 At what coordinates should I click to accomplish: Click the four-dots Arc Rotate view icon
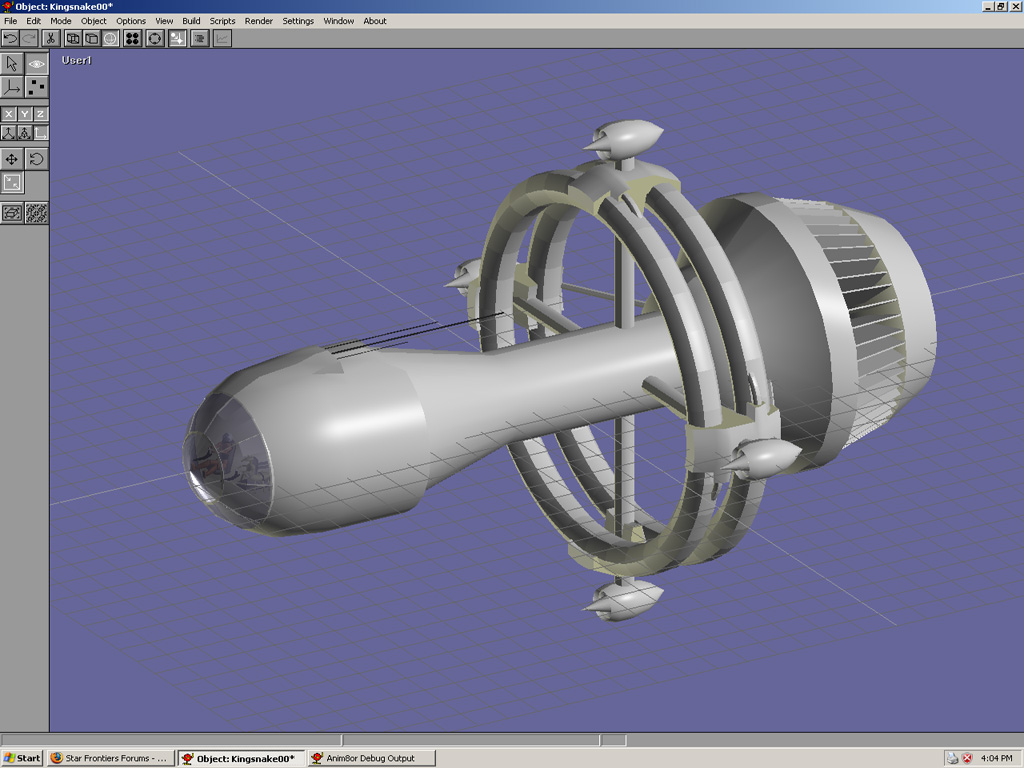click(x=133, y=39)
